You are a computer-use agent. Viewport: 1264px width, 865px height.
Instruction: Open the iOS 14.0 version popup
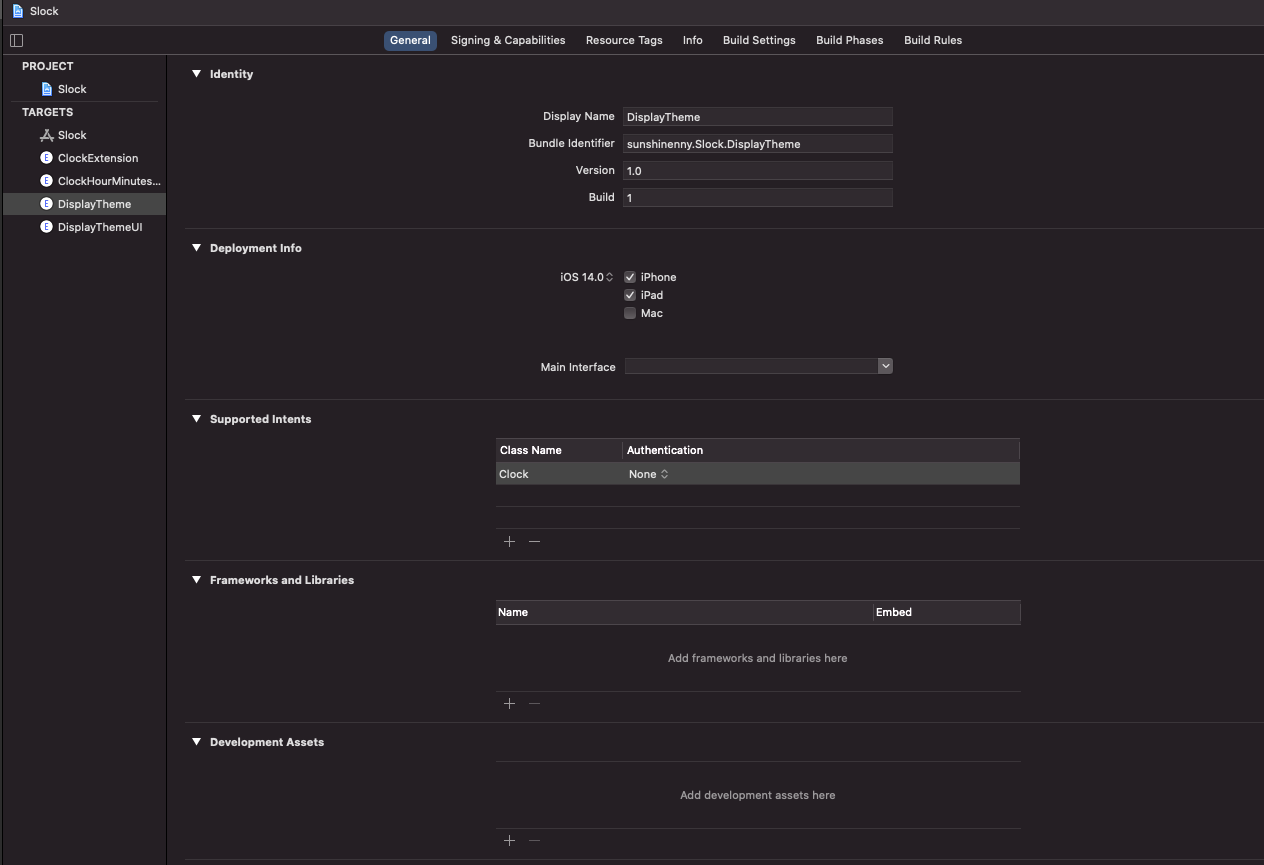(587, 277)
